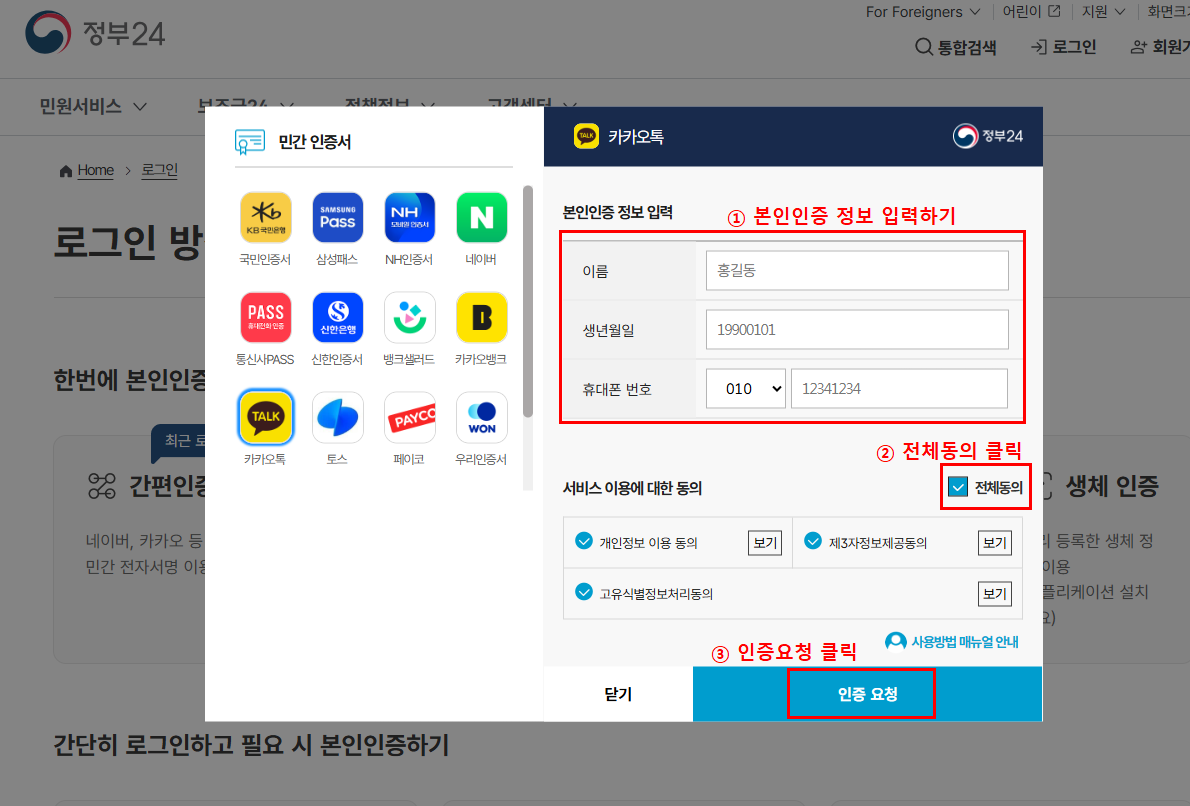Select the 카카오톡 TALK certificate icon
The width and height of the screenshot is (1190, 806).
[265, 417]
